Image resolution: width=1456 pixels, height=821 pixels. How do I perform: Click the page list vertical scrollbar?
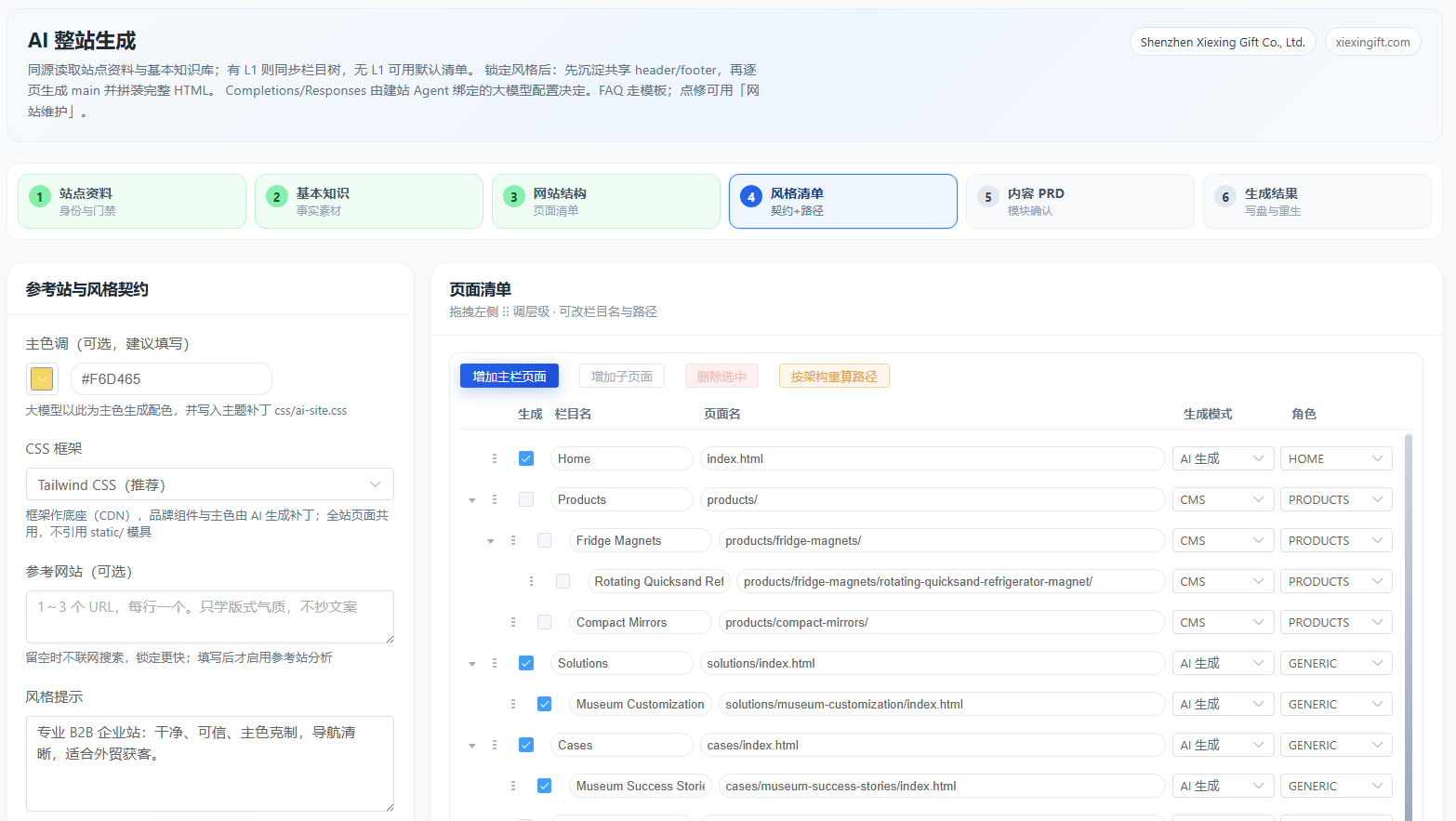click(x=1409, y=628)
